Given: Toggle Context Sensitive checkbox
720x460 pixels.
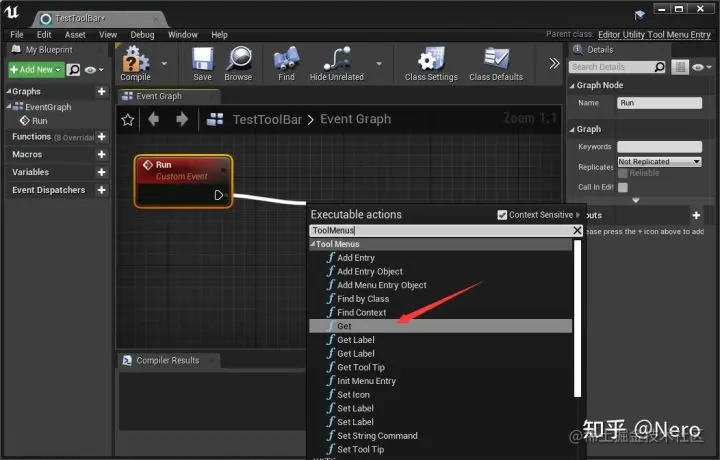Looking at the screenshot, I should point(502,215).
